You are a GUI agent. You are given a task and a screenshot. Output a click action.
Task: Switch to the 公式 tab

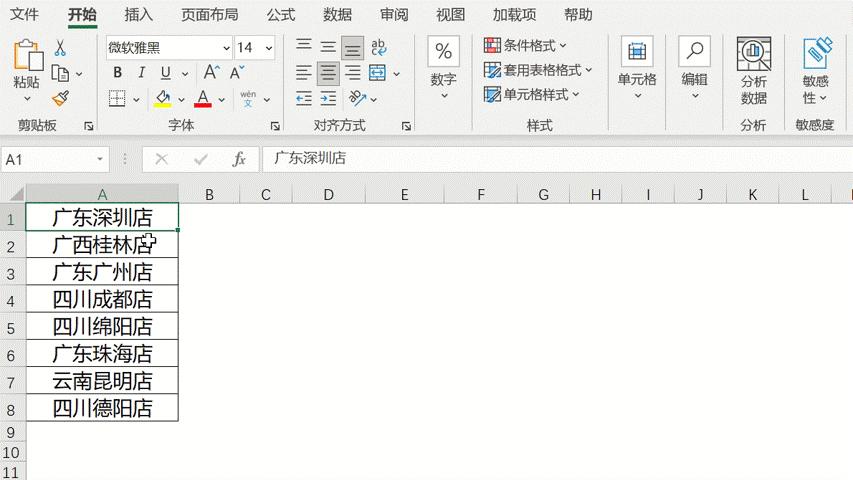coord(281,14)
